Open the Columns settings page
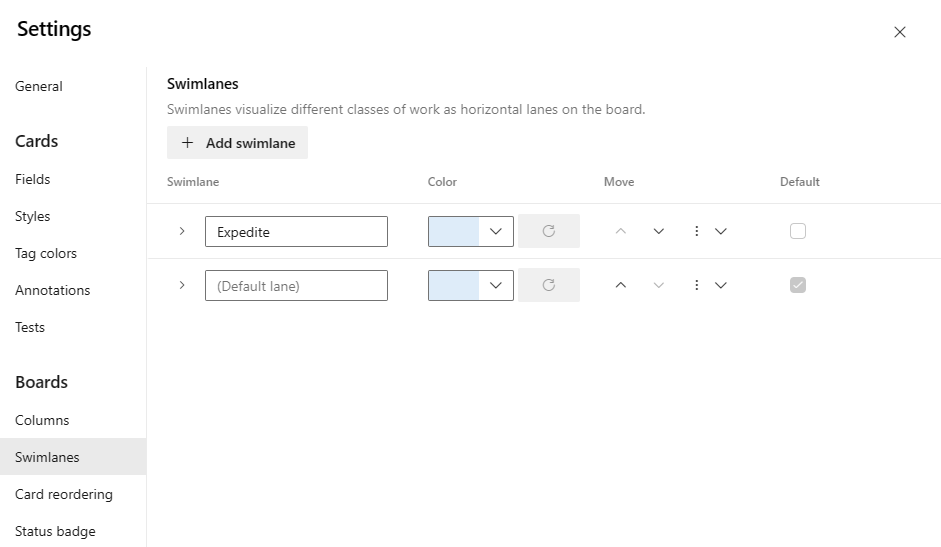 point(42,420)
